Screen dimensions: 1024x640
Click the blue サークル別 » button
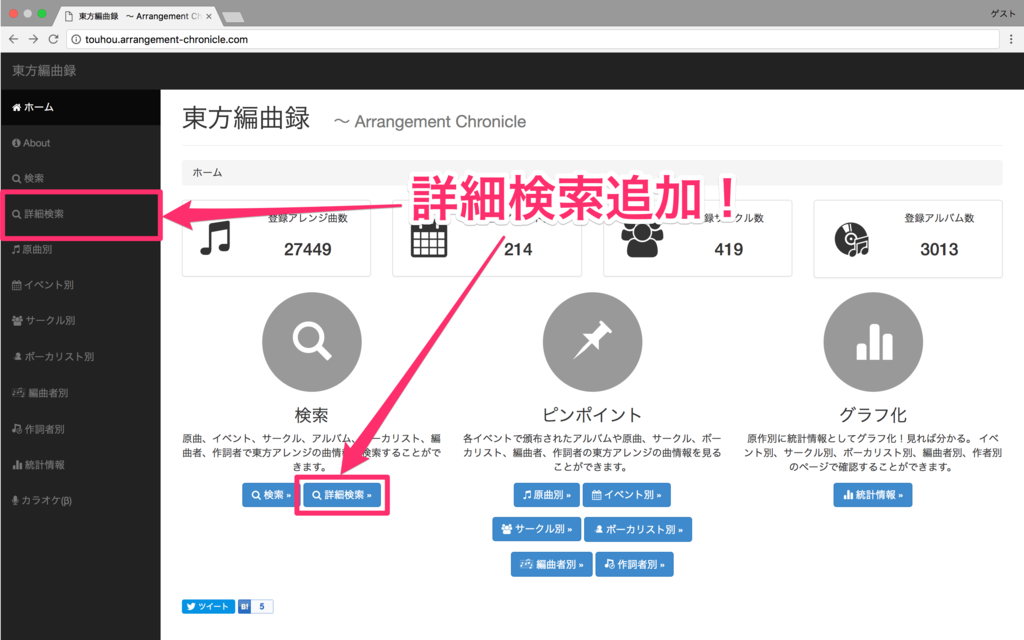point(536,529)
